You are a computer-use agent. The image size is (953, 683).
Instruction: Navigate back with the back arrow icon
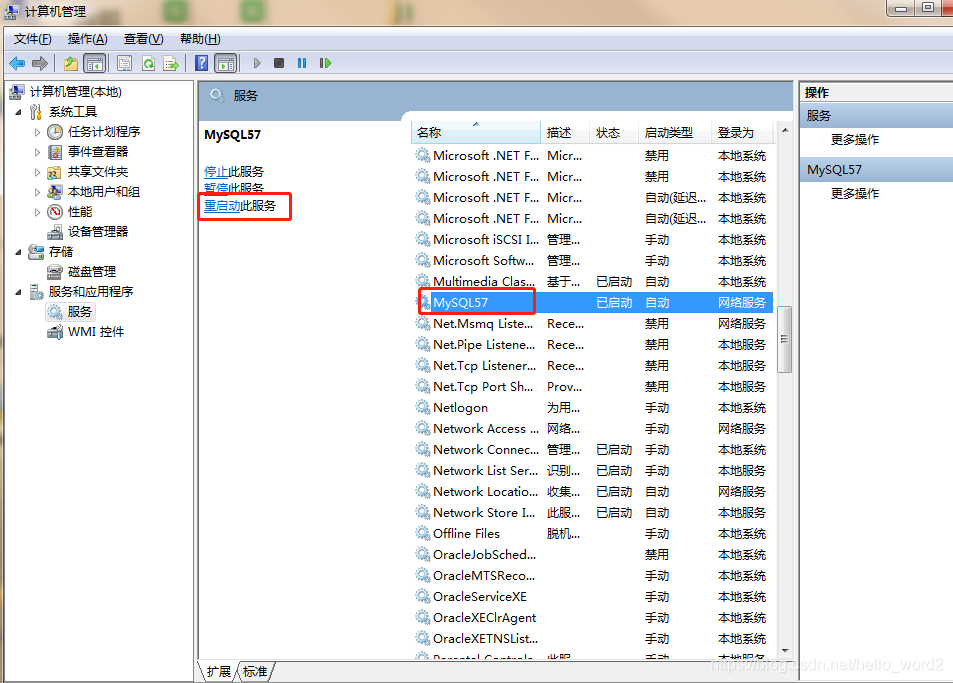coord(17,63)
